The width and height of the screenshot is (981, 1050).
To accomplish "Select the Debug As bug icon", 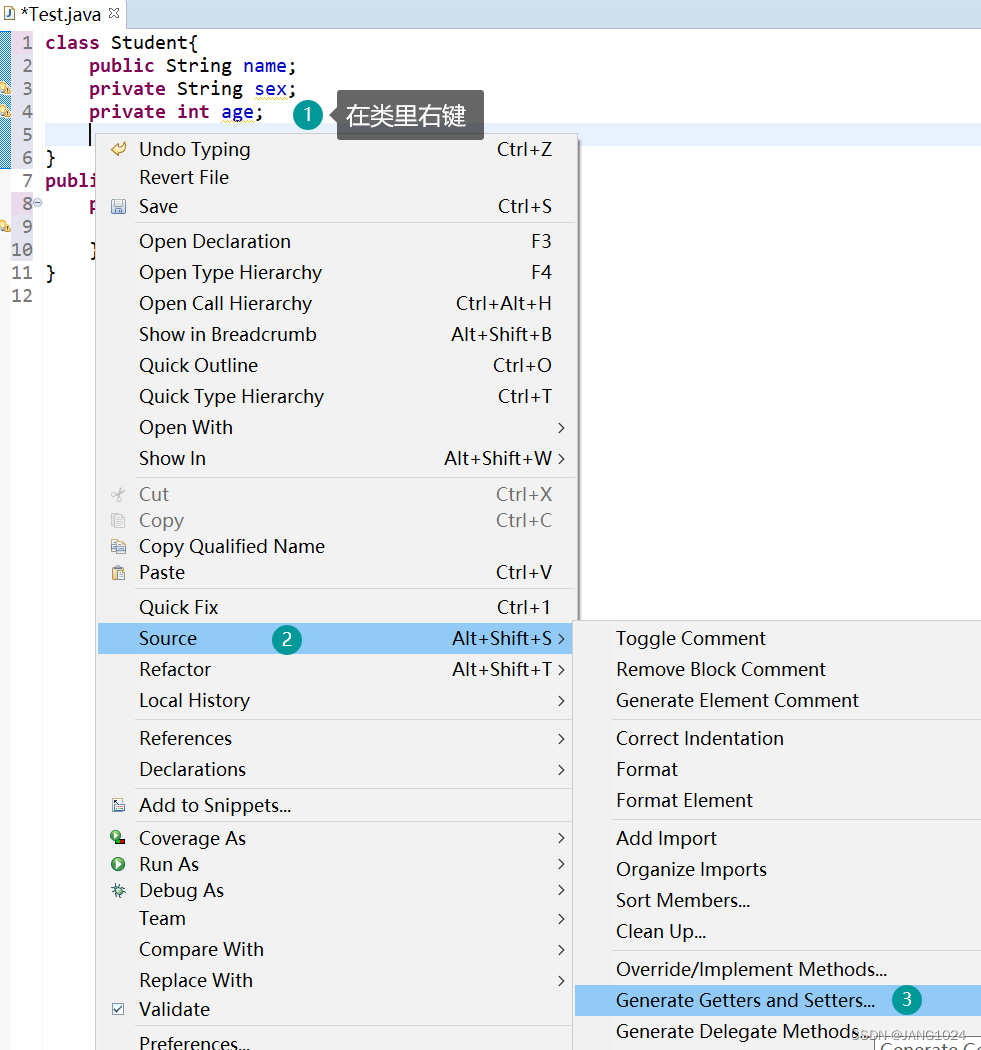I will pos(120,890).
